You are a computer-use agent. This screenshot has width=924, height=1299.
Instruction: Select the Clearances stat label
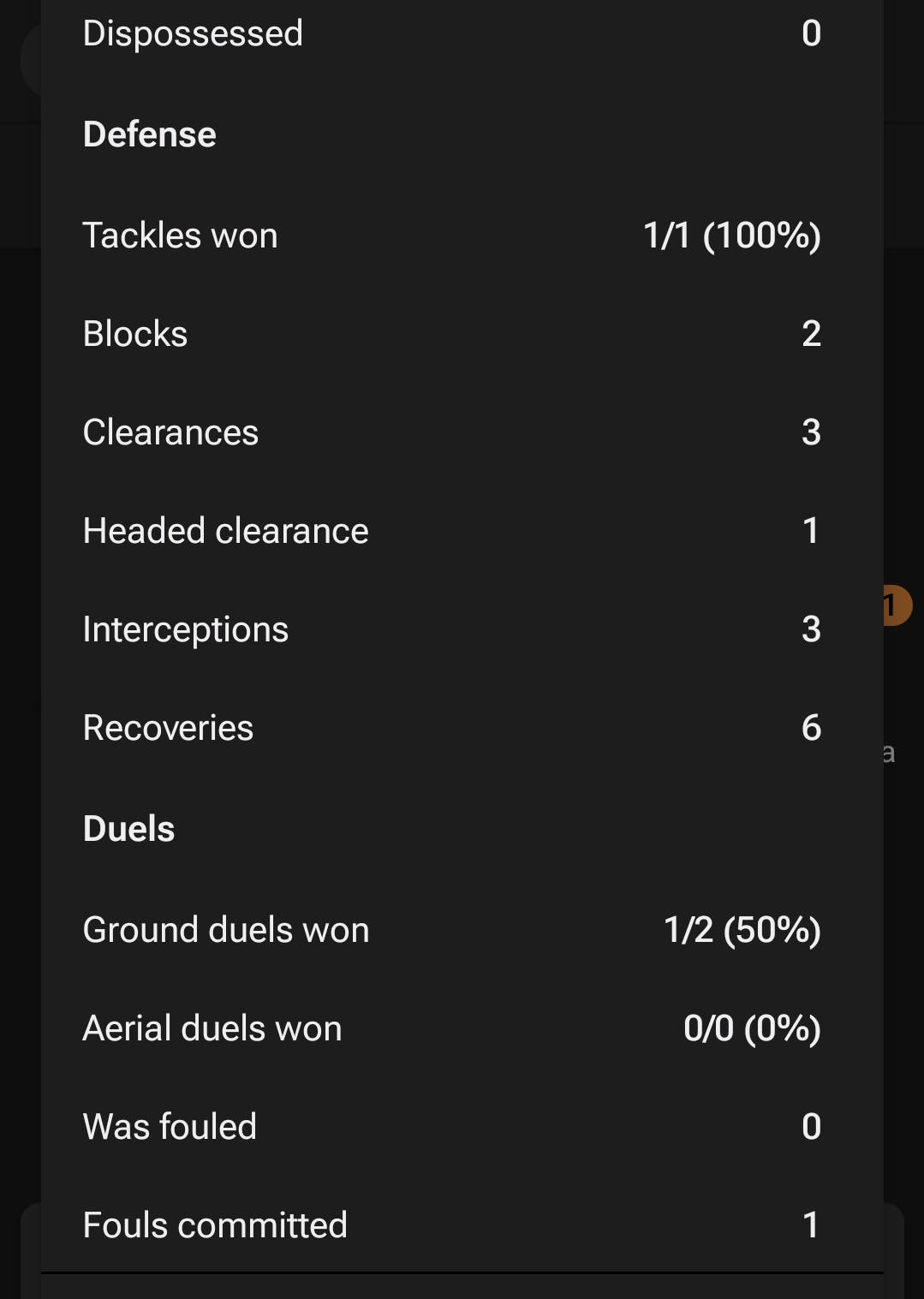[x=170, y=432]
